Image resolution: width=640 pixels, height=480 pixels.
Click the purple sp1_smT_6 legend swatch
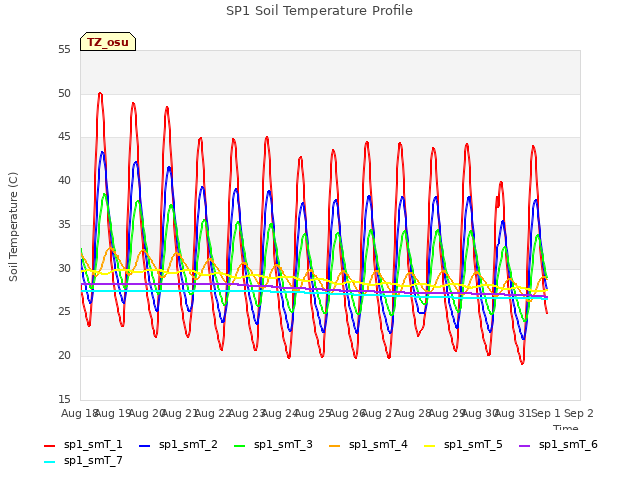point(524,446)
